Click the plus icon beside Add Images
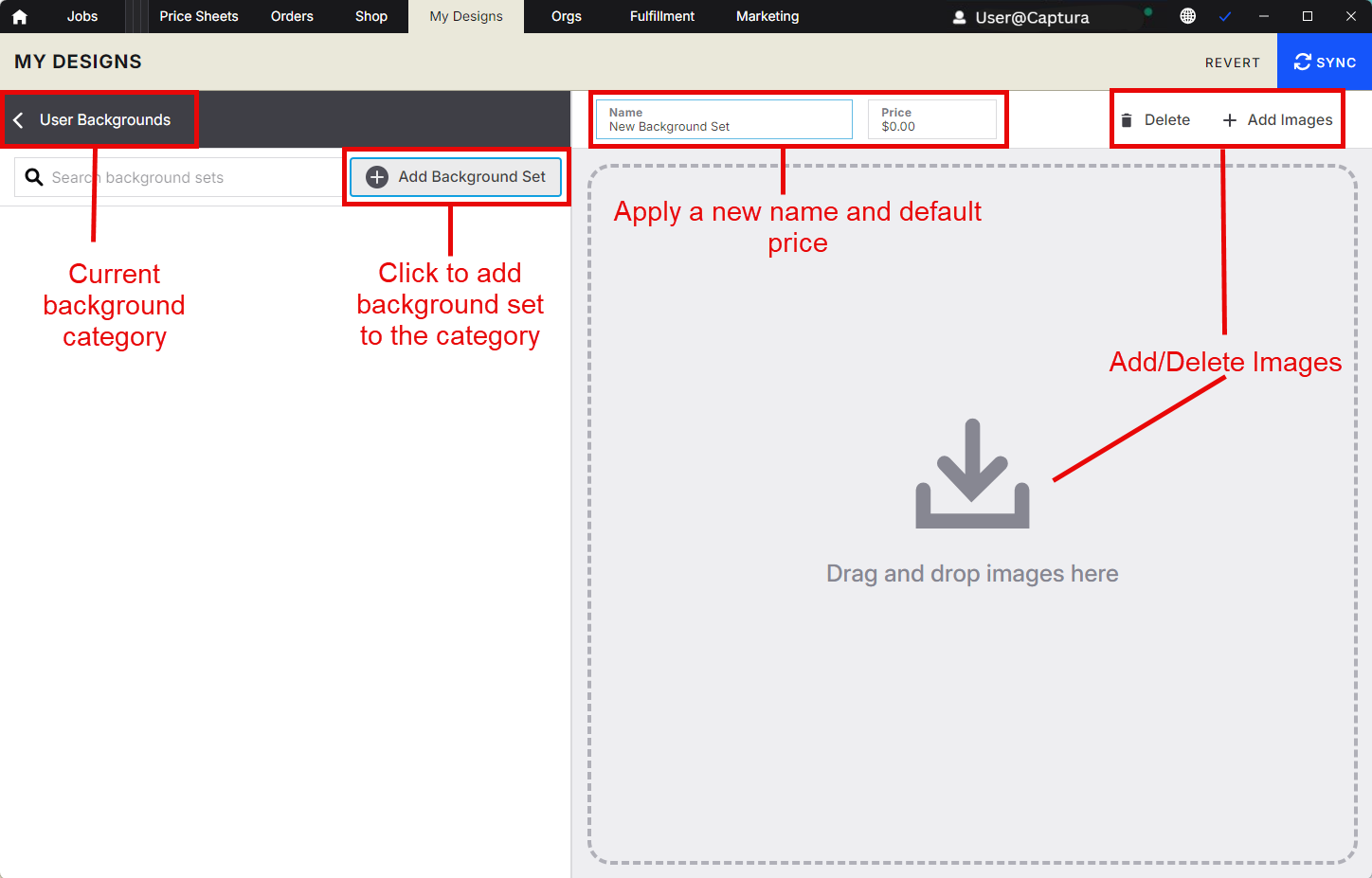Screen dimensions: 1372x878 (1230, 120)
